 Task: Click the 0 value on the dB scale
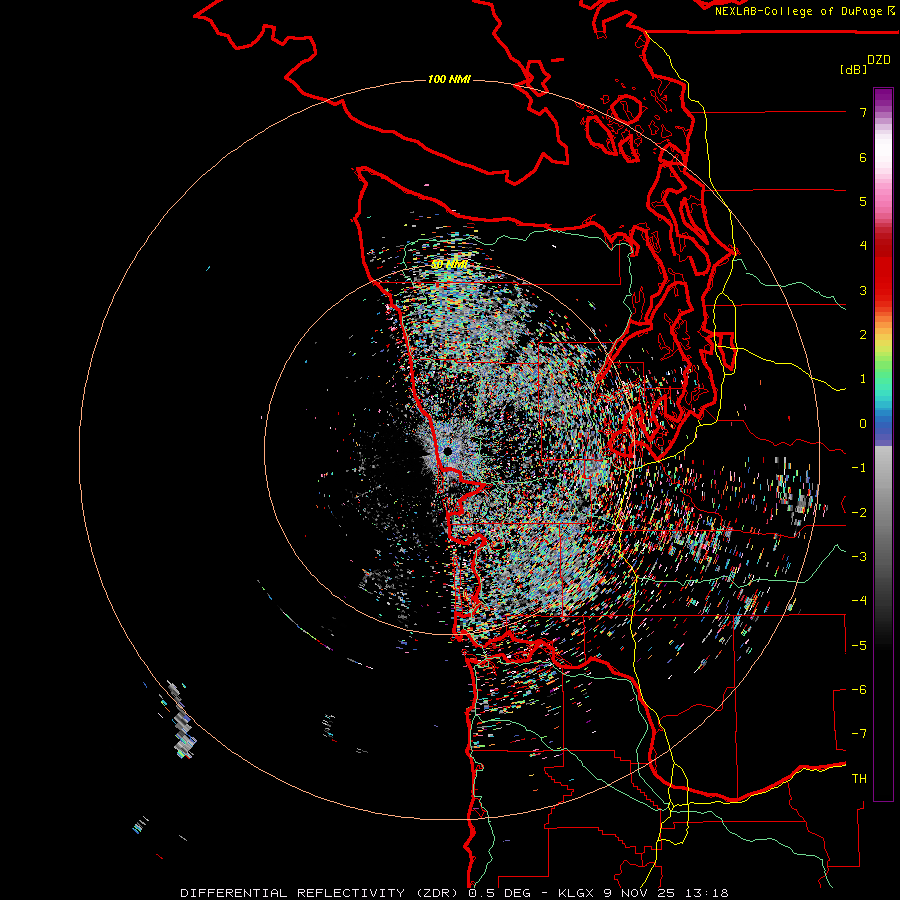tap(863, 424)
